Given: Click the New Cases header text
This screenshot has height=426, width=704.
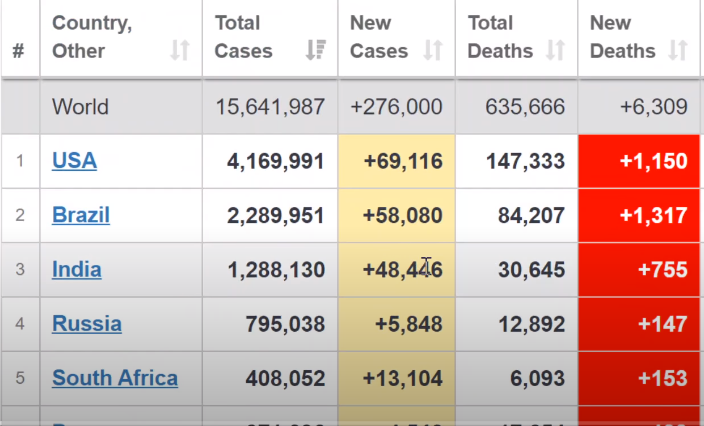Looking at the screenshot, I should (379, 37).
